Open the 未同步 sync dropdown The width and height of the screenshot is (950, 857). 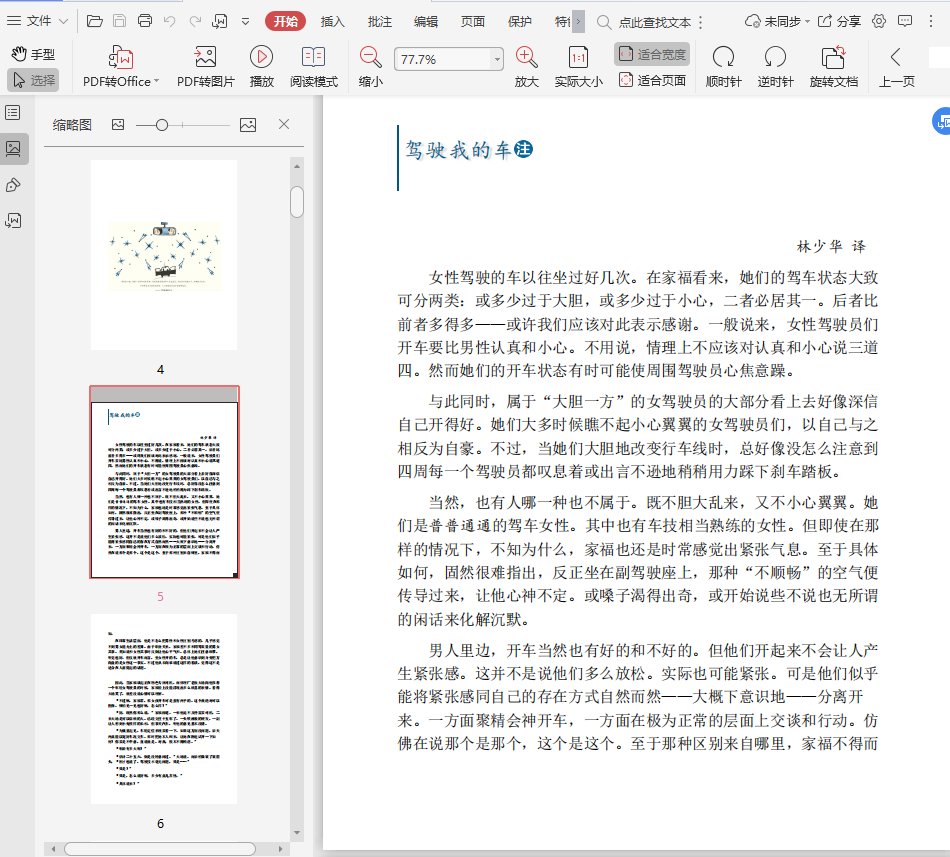(x=777, y=22)
